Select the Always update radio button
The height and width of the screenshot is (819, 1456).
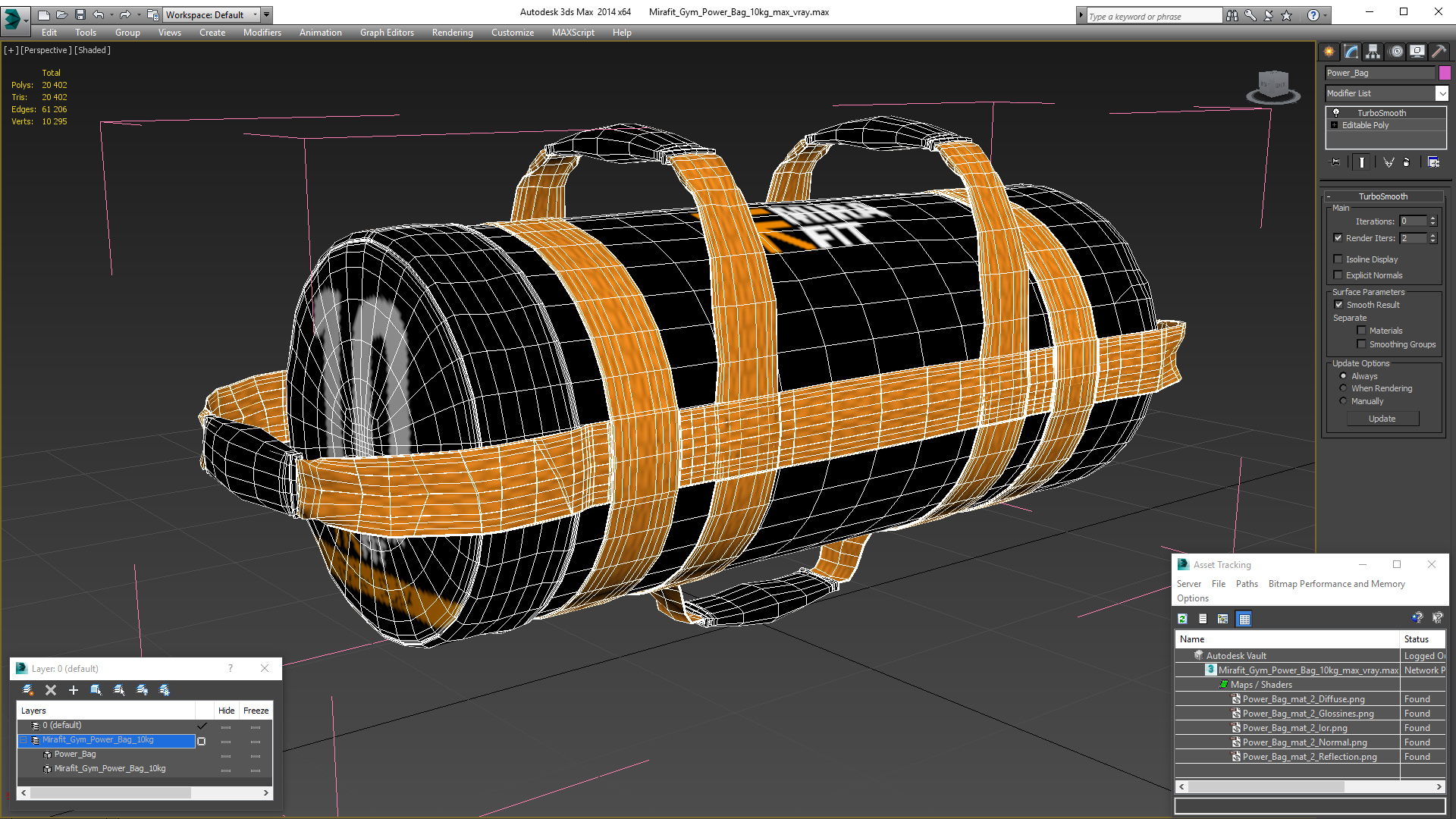(x=1343, y=376)
